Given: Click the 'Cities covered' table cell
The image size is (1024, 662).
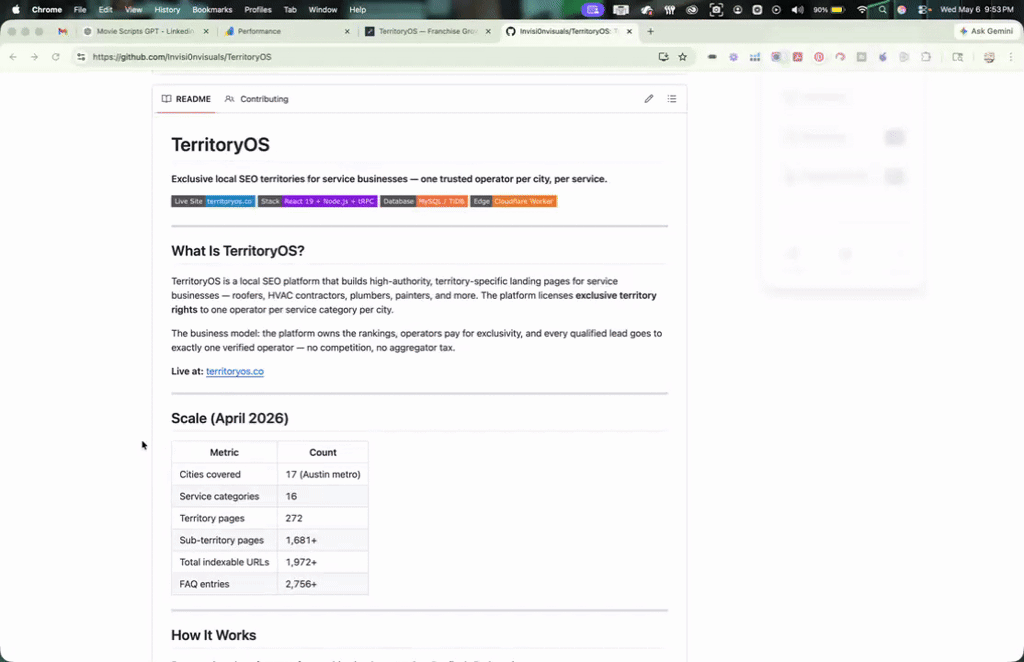Looking at the screenshot, I should point(225,474).
